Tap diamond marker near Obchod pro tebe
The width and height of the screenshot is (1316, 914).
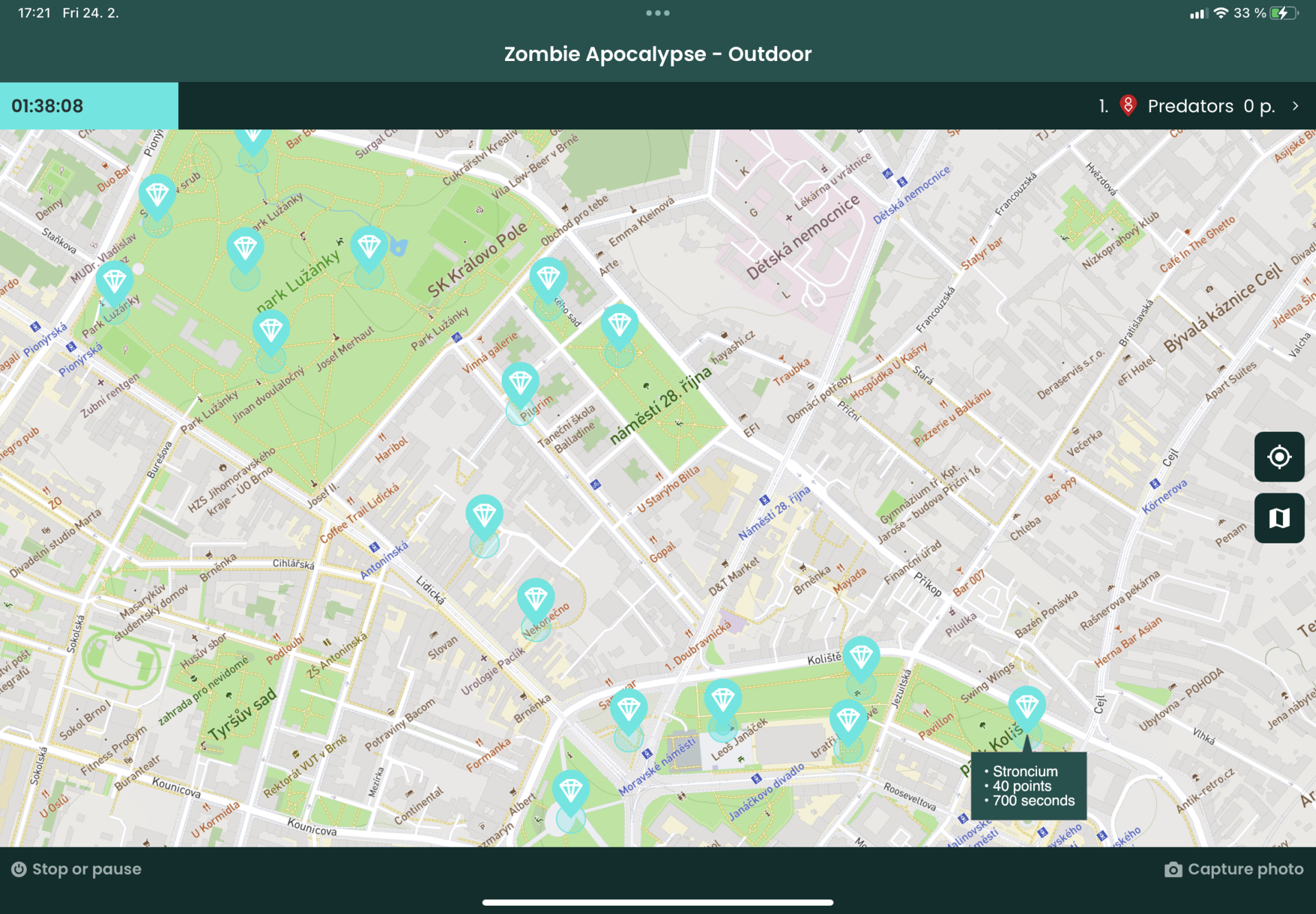point(548,280)
